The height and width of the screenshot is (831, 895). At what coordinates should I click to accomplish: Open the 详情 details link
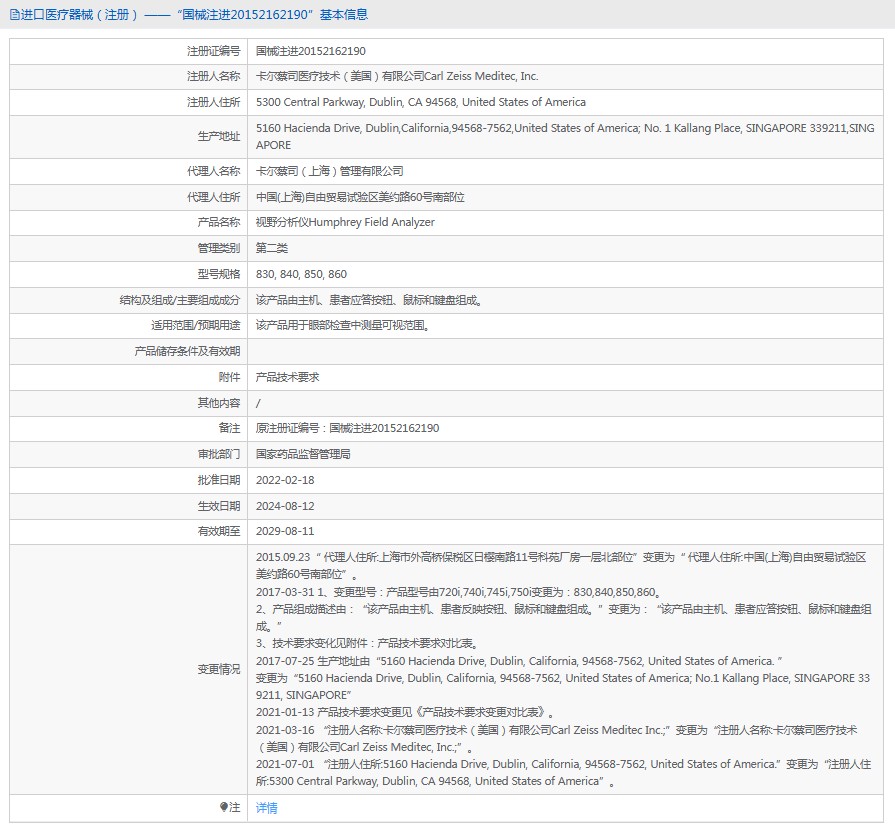(267, 808)
